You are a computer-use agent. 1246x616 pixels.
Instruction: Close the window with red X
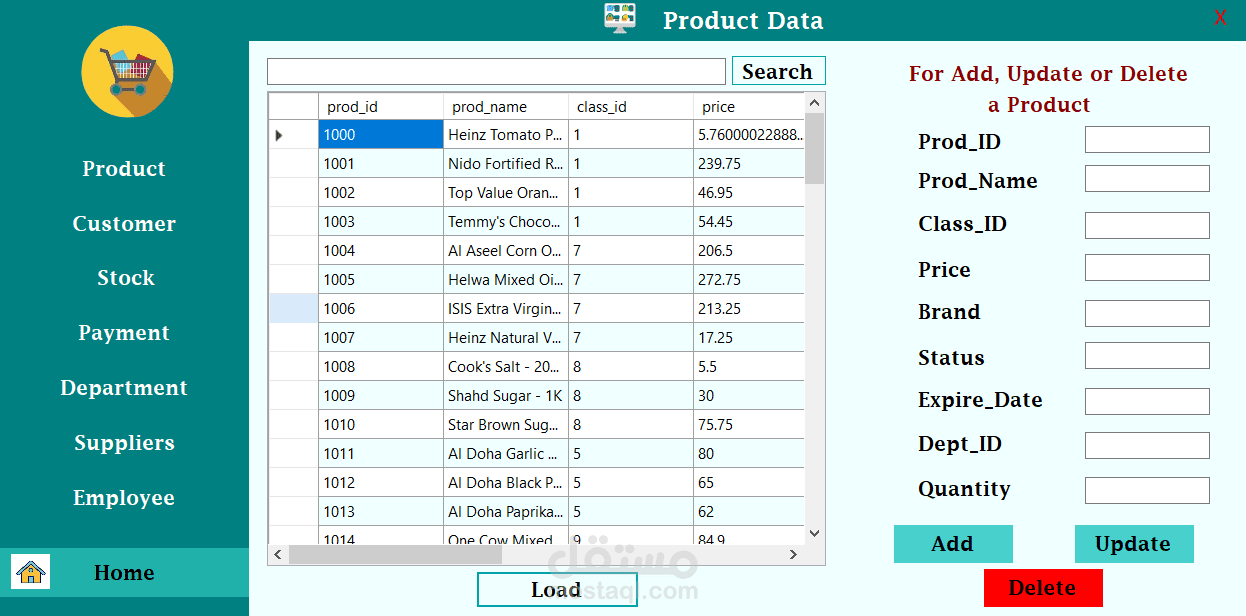click(x=1220, y=17)
